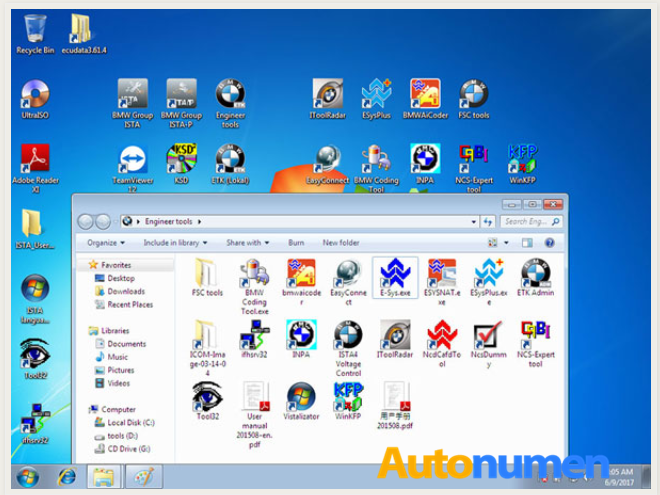Select ICOM-Image-03-14-04 folder in Explorer

[x=207, y=349]
